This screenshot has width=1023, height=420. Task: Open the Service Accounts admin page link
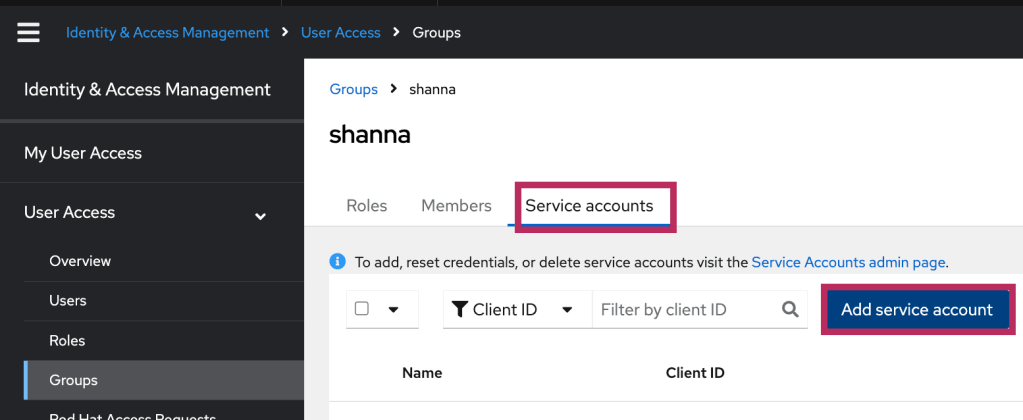click(847, 262)
